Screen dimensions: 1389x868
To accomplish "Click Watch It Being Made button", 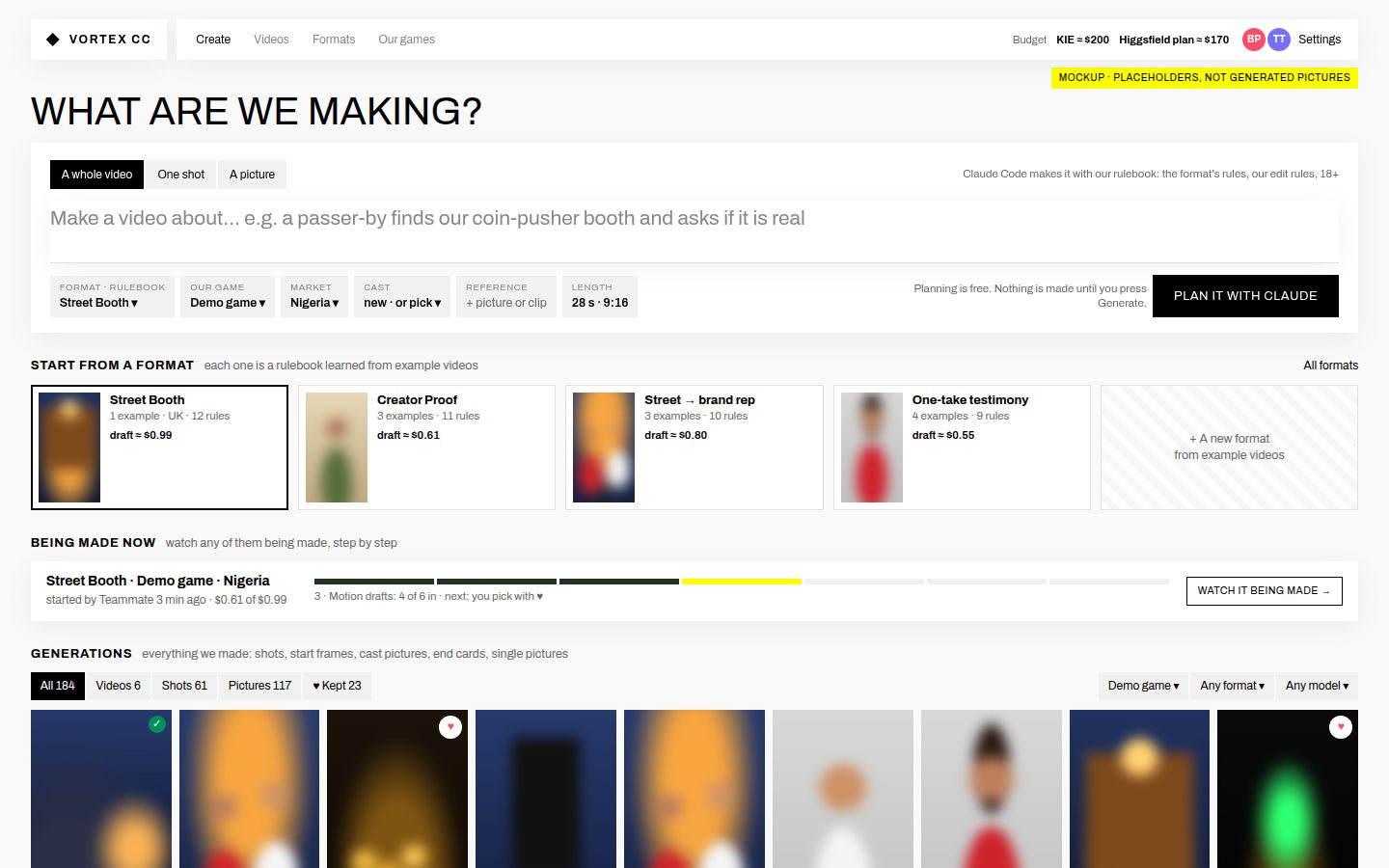I will click(1264, 591).
